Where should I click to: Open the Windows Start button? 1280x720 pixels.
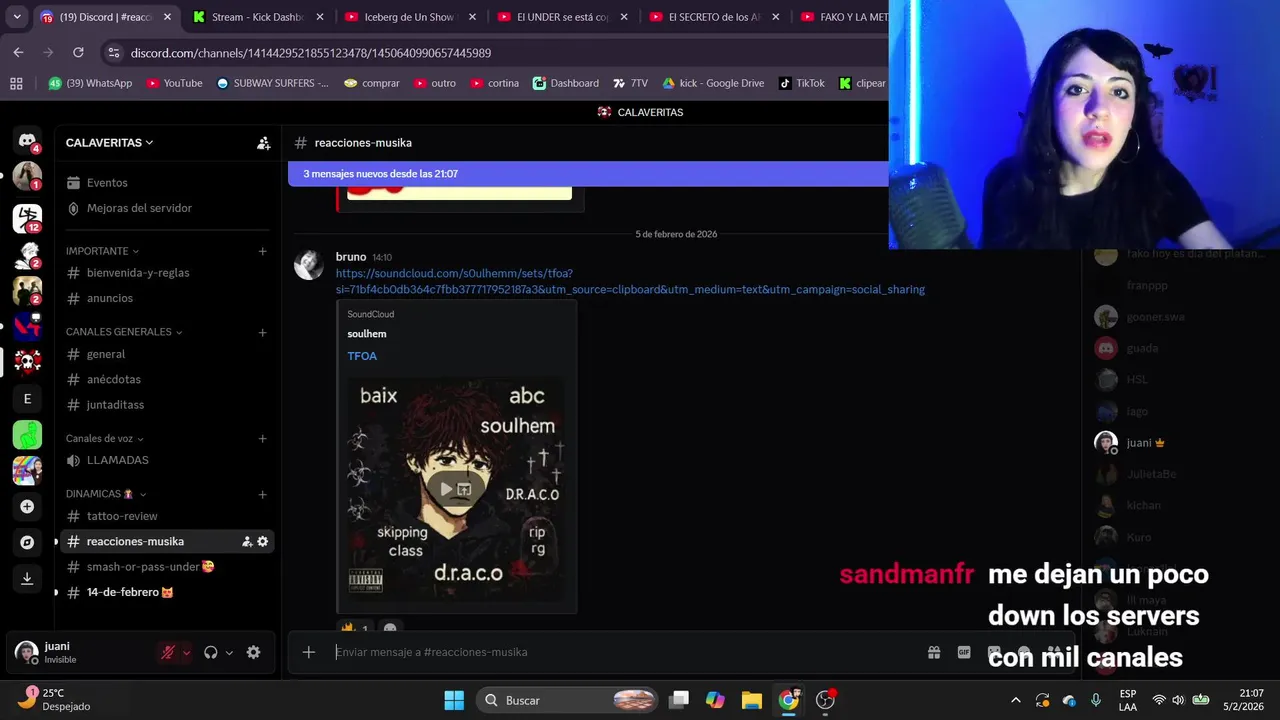pyautogui.click(x=454, y=700)
